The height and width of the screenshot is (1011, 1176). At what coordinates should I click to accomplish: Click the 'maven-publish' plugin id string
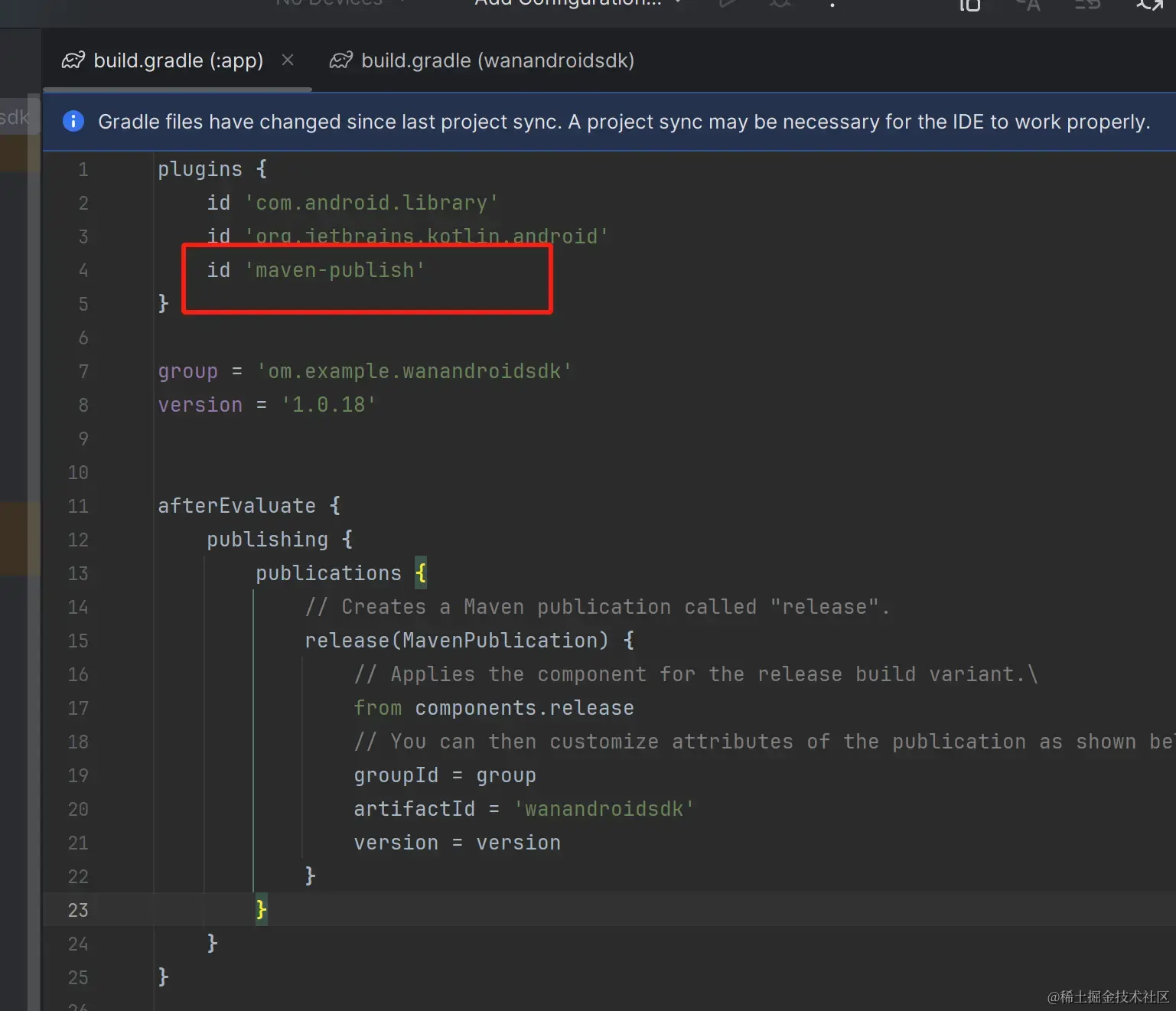tap(335, 270)
